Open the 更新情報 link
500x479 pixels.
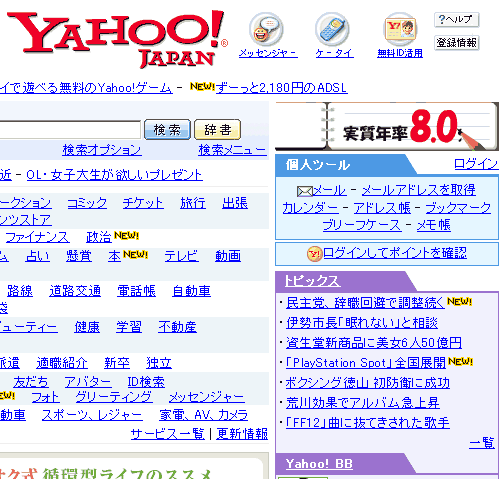point(242,434)
